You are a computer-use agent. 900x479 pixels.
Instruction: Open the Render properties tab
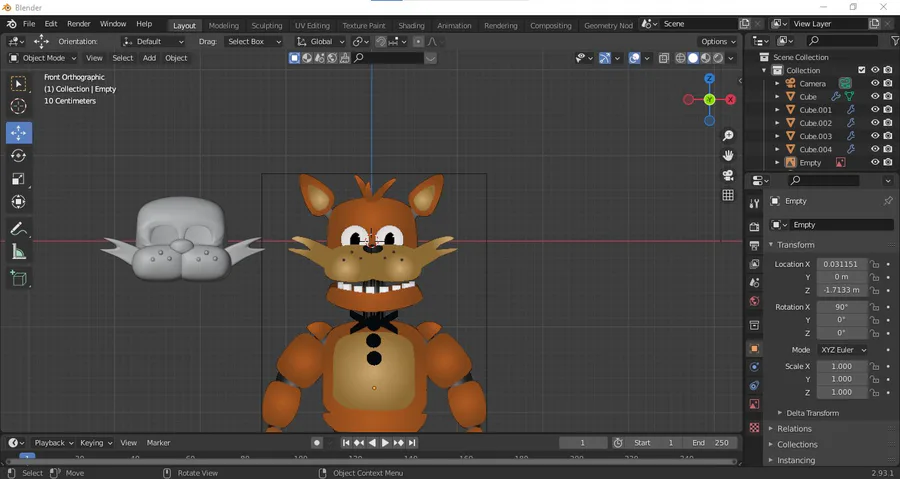(x=754, y=227)
